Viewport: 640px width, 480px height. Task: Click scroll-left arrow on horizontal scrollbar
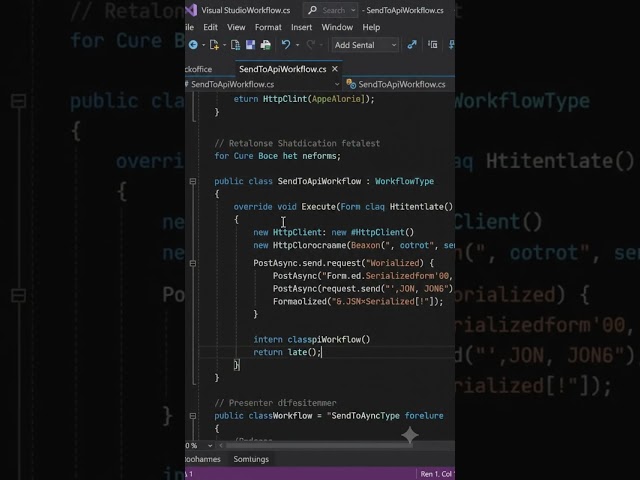[x=221, y=445]
